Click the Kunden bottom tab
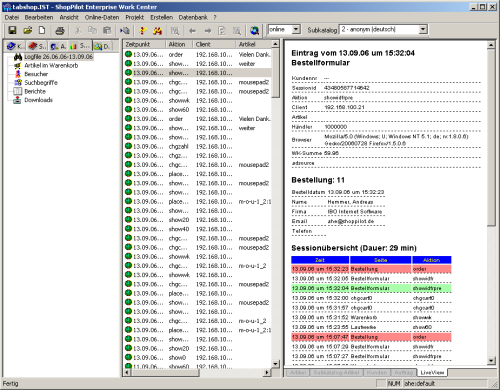The image size is (500, 390). 377,372
